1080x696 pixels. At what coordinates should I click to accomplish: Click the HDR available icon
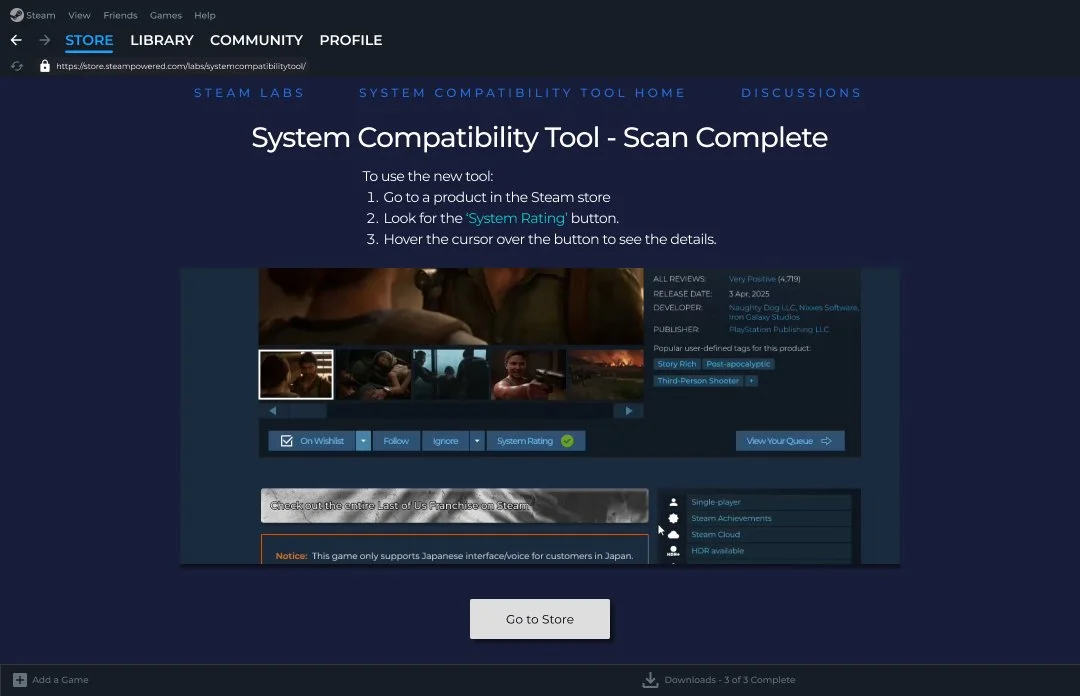coord(674,551)
